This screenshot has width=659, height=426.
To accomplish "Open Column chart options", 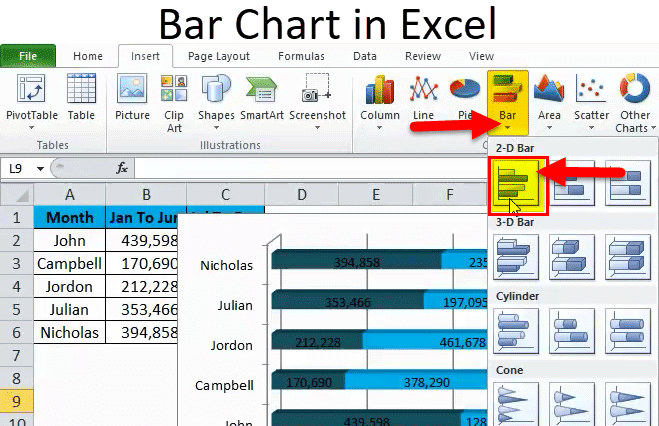I will coord(380,101).
